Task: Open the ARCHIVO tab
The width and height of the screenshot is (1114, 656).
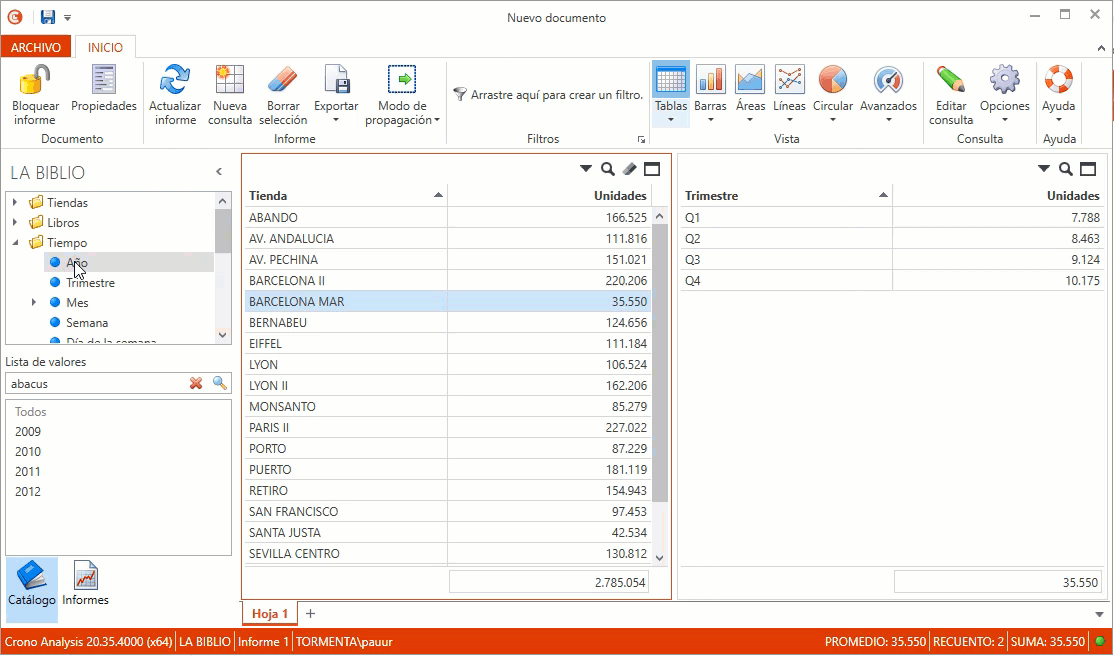Action: coord(36,47)
